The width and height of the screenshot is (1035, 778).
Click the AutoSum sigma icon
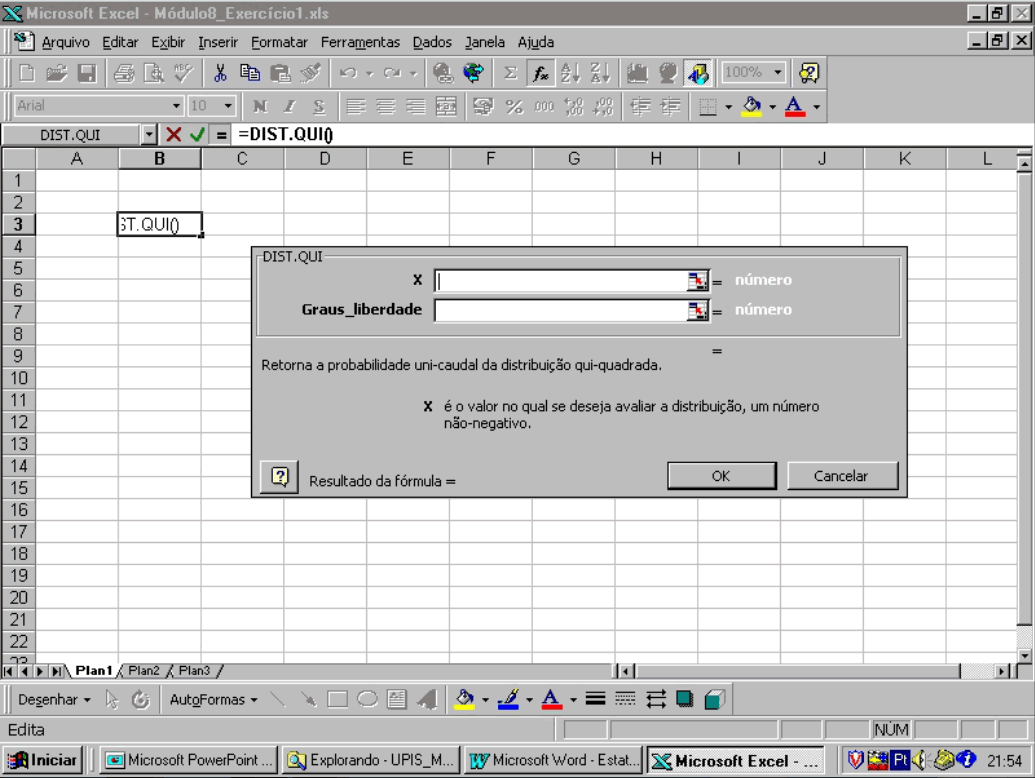510,73
